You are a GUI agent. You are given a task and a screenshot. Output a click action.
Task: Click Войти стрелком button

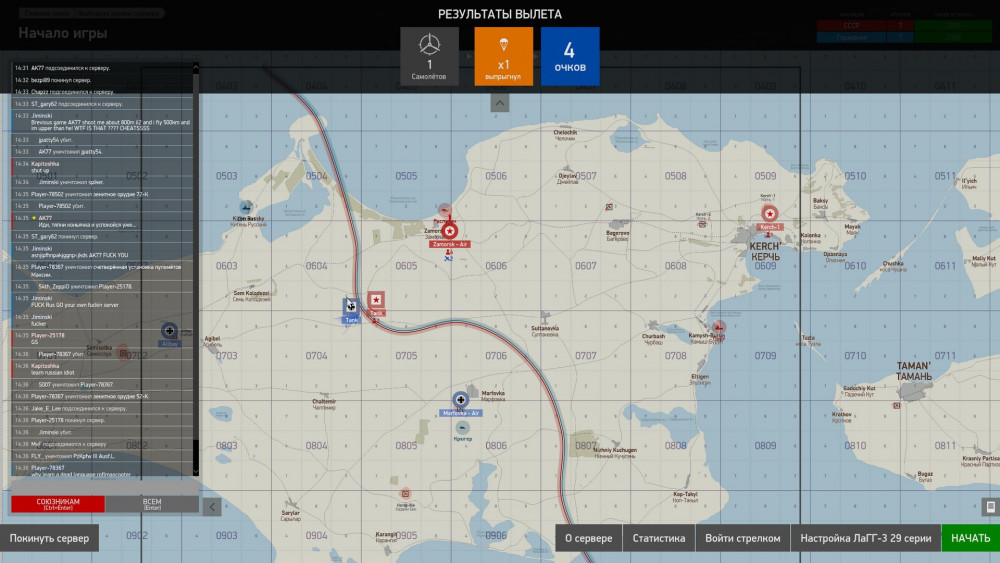click(x=742, y=538)
